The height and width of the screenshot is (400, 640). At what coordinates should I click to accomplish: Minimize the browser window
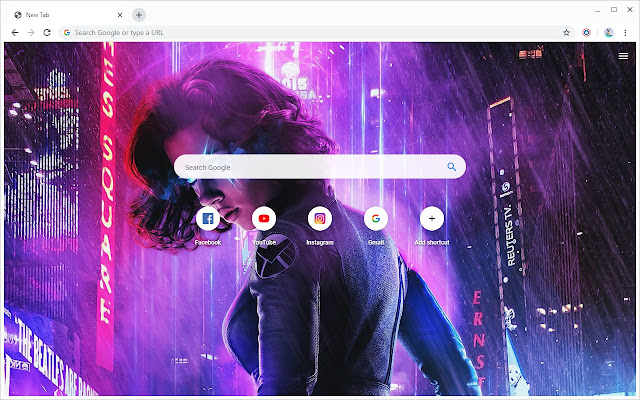click(x=598, y=10)
